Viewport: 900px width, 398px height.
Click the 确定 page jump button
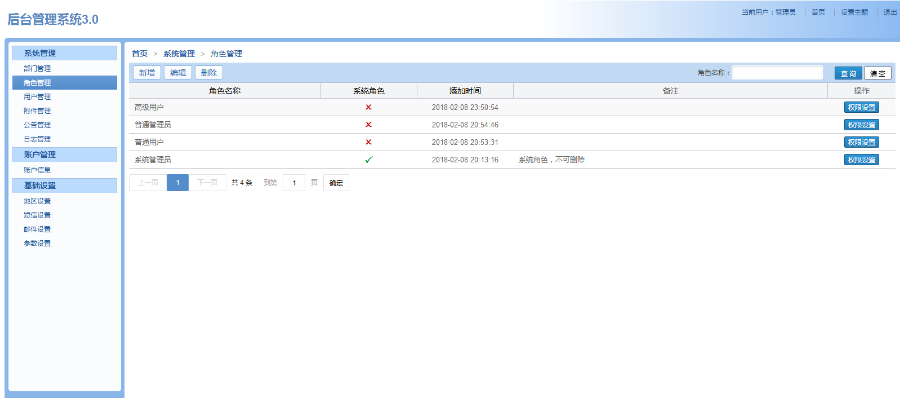[336, 183]
